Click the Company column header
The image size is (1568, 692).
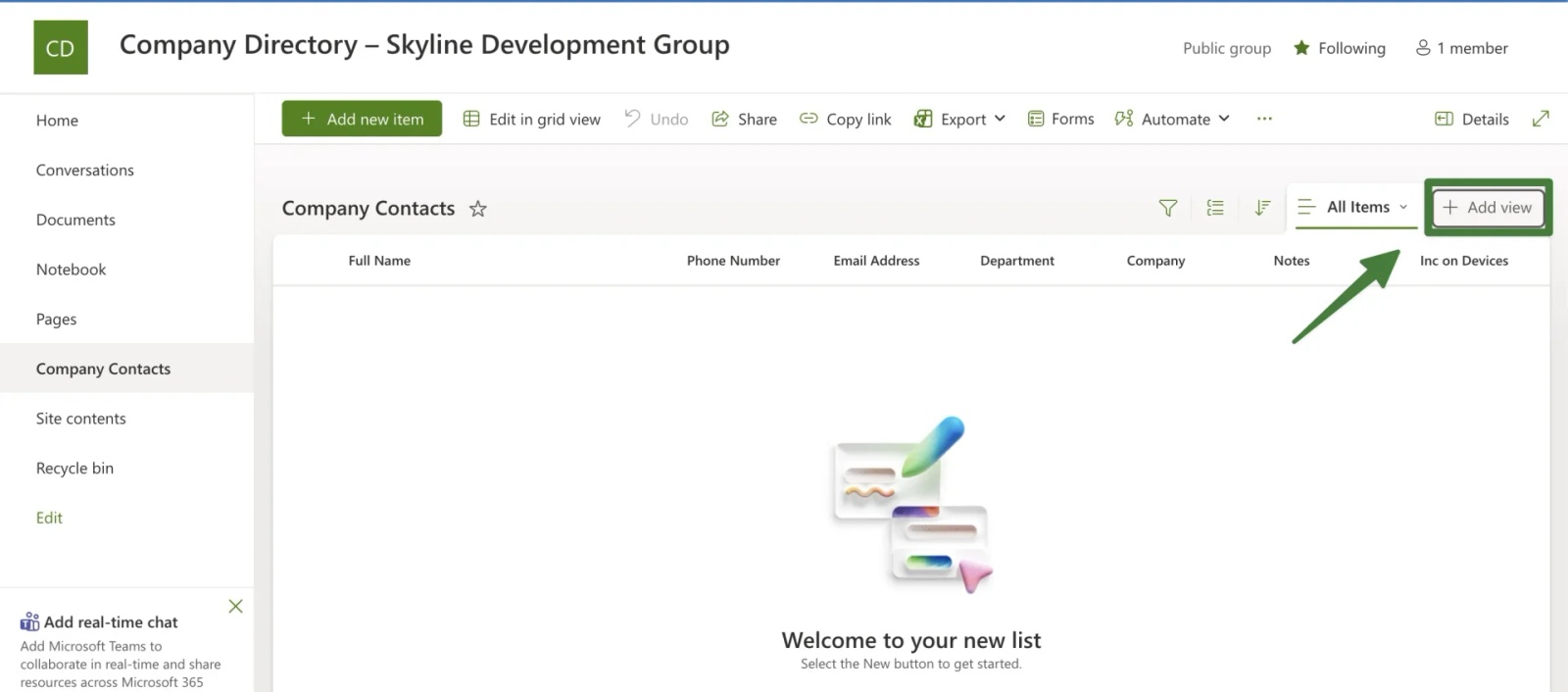coord(1155,261)
